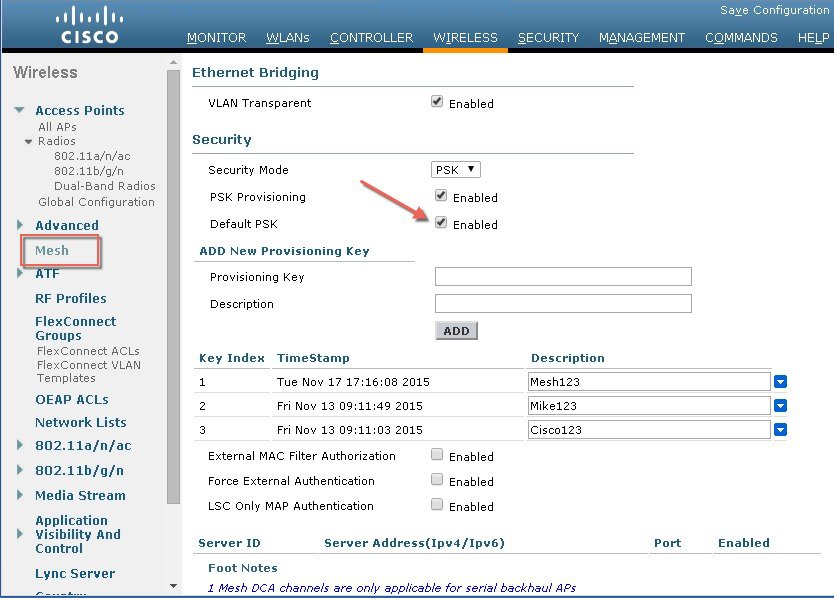Open Global Configuration link
Viewport: 834px width, 598px height.
[x=96, y=202]
